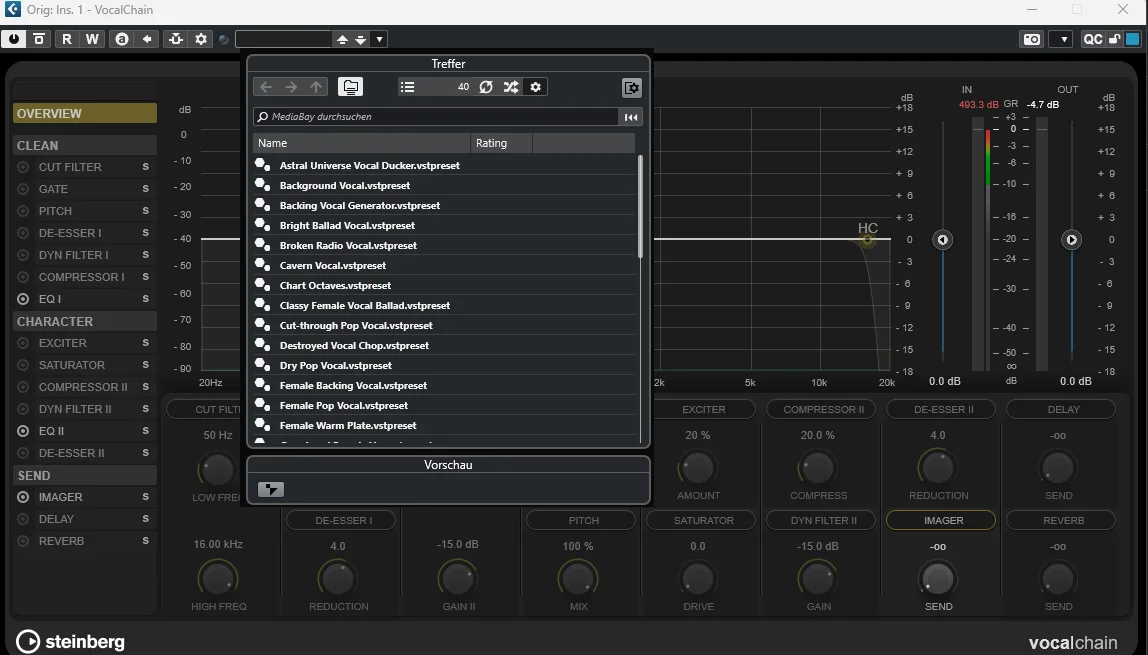
Task: Load the previous preset with up arrow
Action: tap(342, 40)
